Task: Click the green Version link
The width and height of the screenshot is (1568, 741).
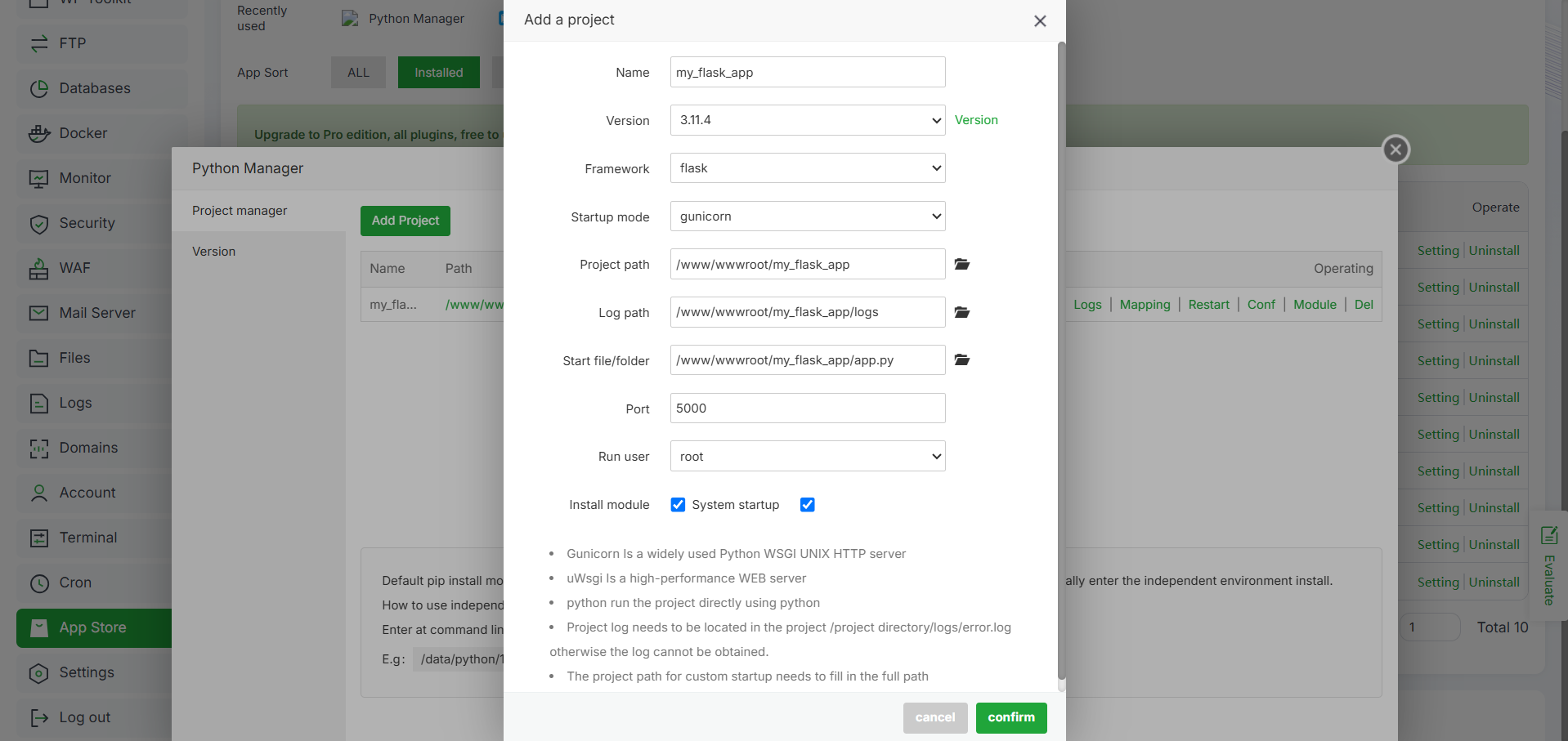Action: [976, 120]
